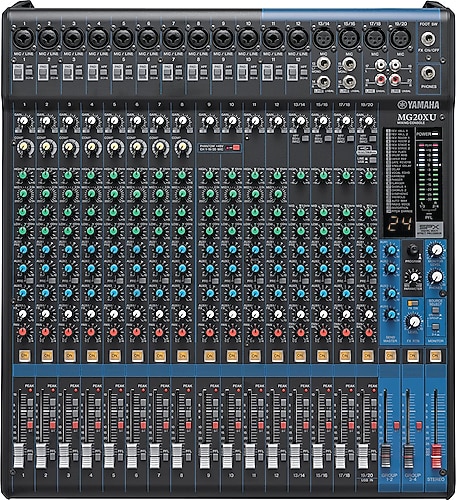The width and height of the screenshot is (456, 500).
Task: Click the channel 5 red pan knob
Action: coord(114,332)
